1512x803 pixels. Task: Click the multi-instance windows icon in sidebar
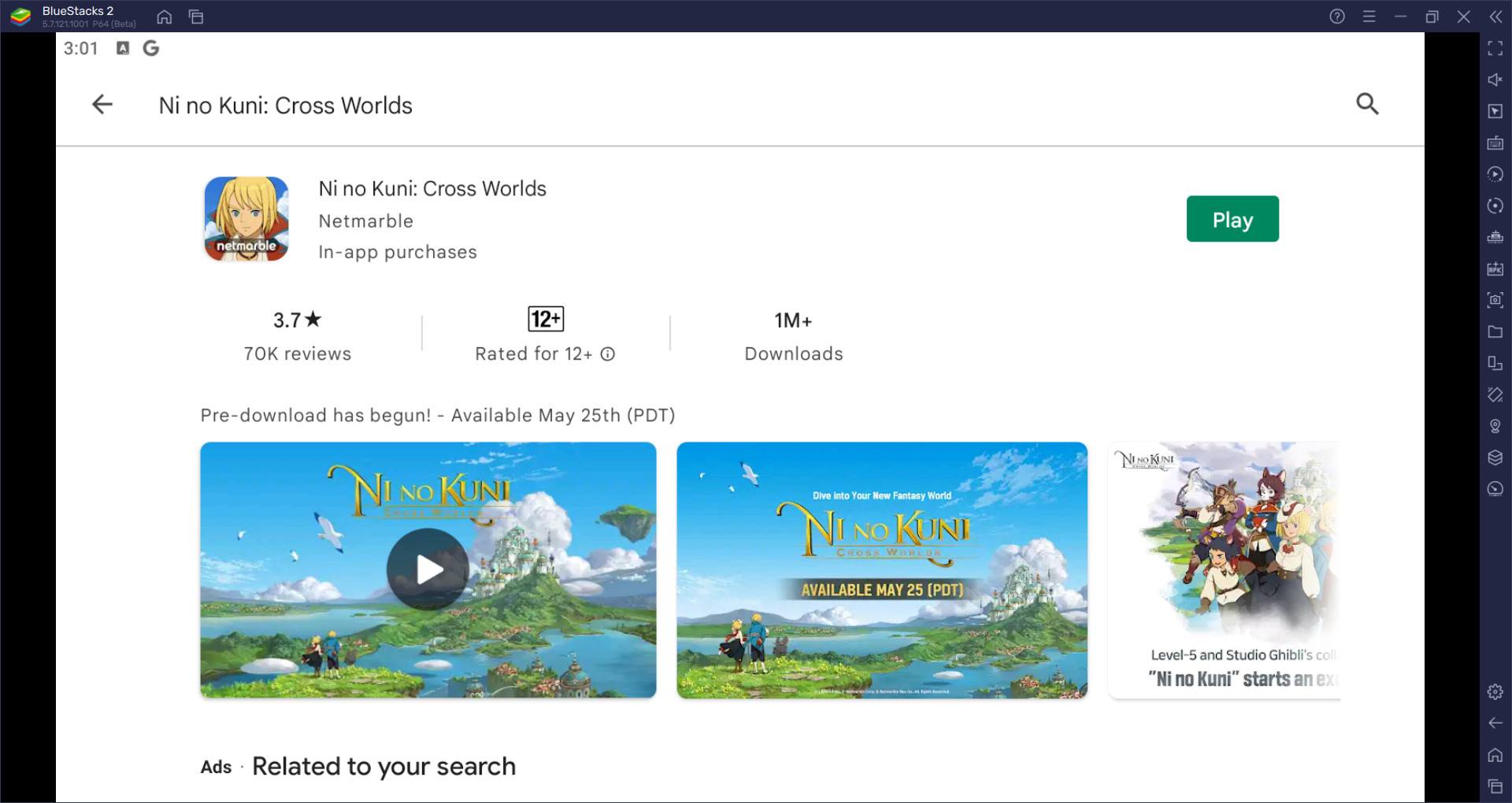(1495, 363)
